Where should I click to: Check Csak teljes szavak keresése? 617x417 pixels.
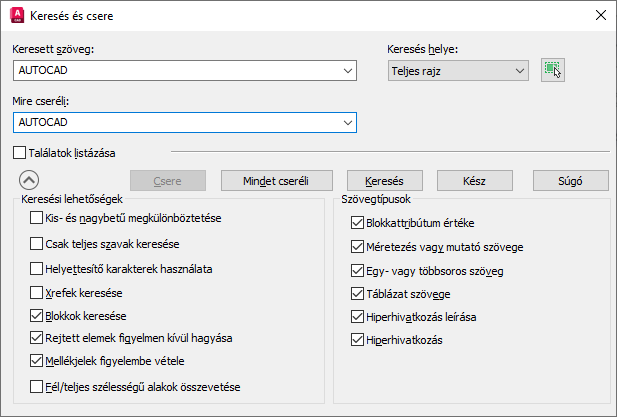(37, 243)
